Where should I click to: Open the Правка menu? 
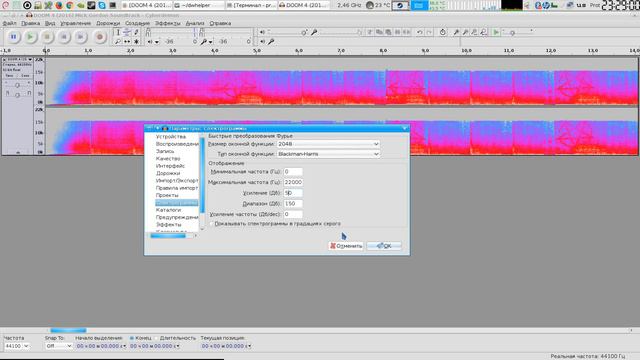(x=30, y=23)
